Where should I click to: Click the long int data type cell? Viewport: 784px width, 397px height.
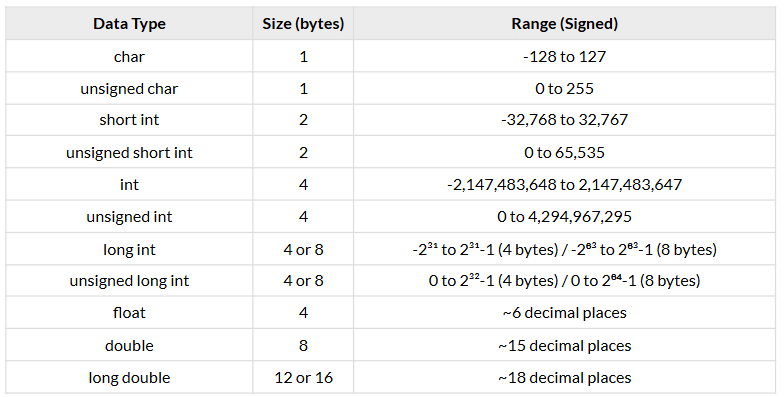pyautogui.click(x=129, y=249)
